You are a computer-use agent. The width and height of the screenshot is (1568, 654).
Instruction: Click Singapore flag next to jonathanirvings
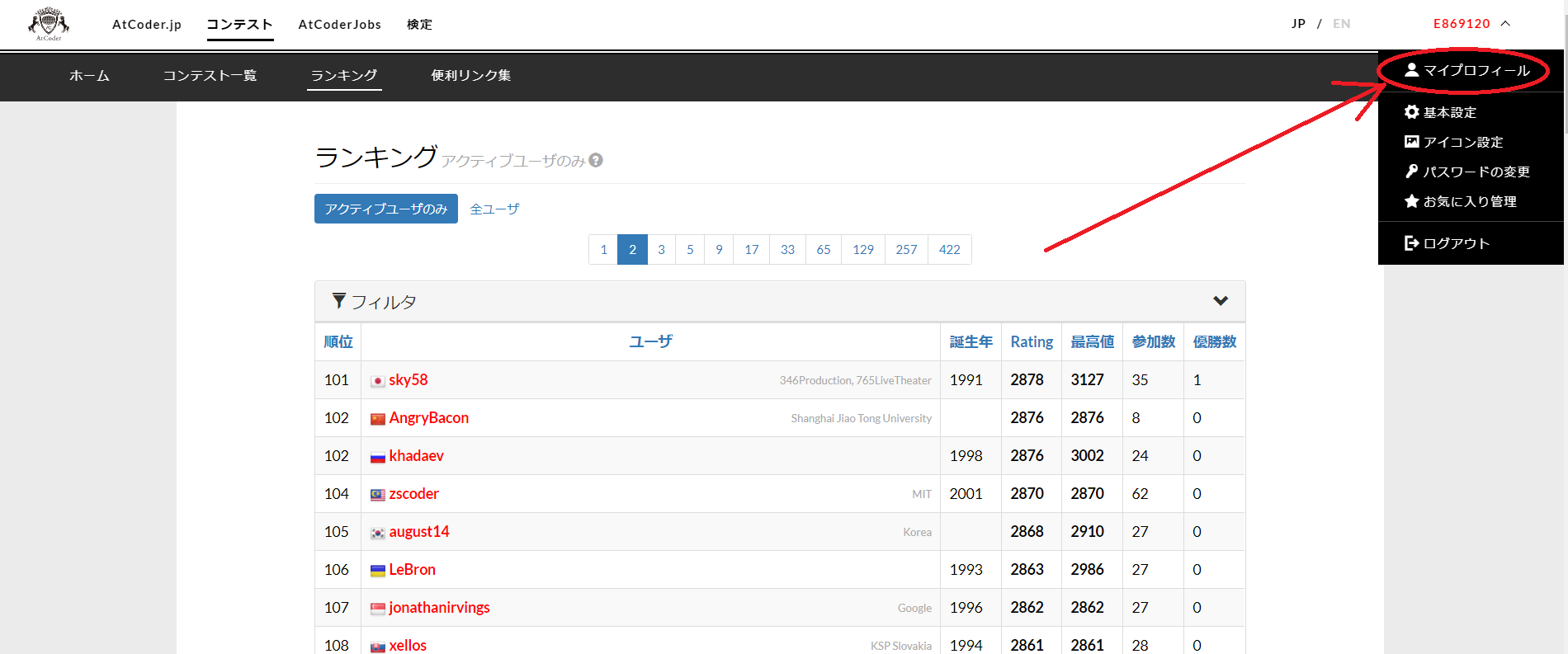pos(378,609)
